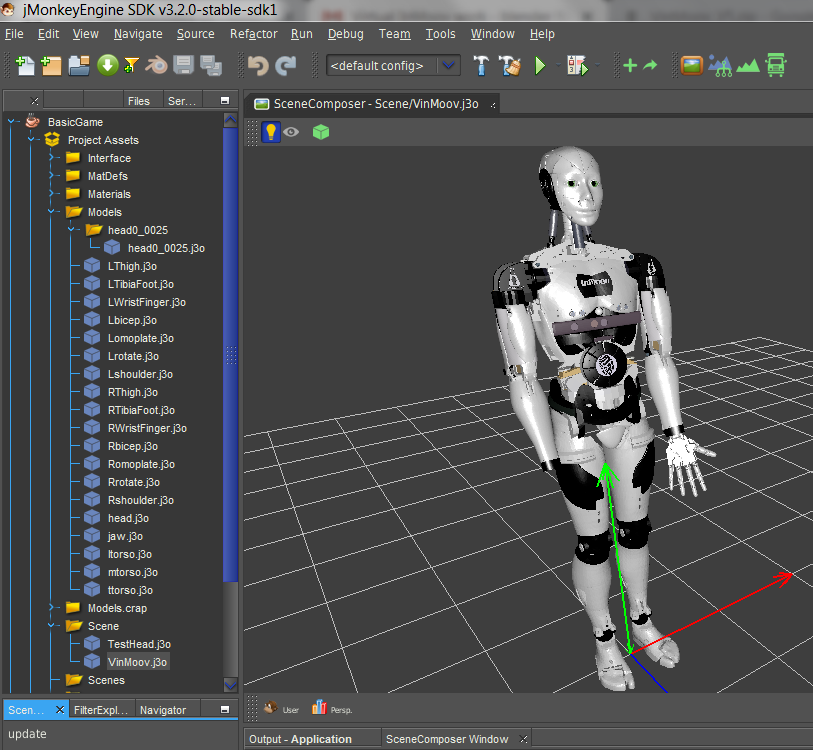Select RWristFinger.j3o model

point(147,428)
